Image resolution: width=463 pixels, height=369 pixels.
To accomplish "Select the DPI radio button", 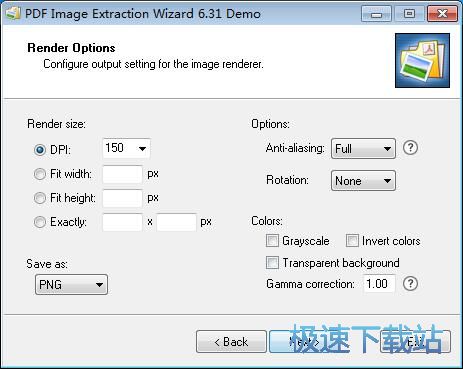I will coord(40,150).
